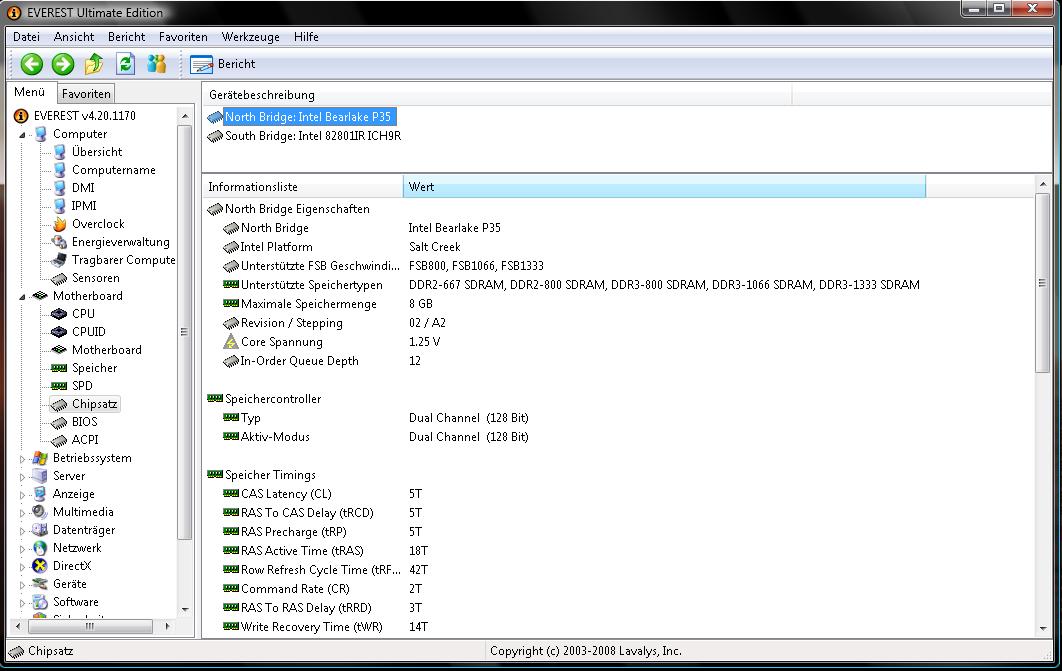Image resolution: width=1062 pixels, height=671 pixels.
Task: Open the Werkzeuge menu
Action: pyautogui.click(x=251, y=37)
